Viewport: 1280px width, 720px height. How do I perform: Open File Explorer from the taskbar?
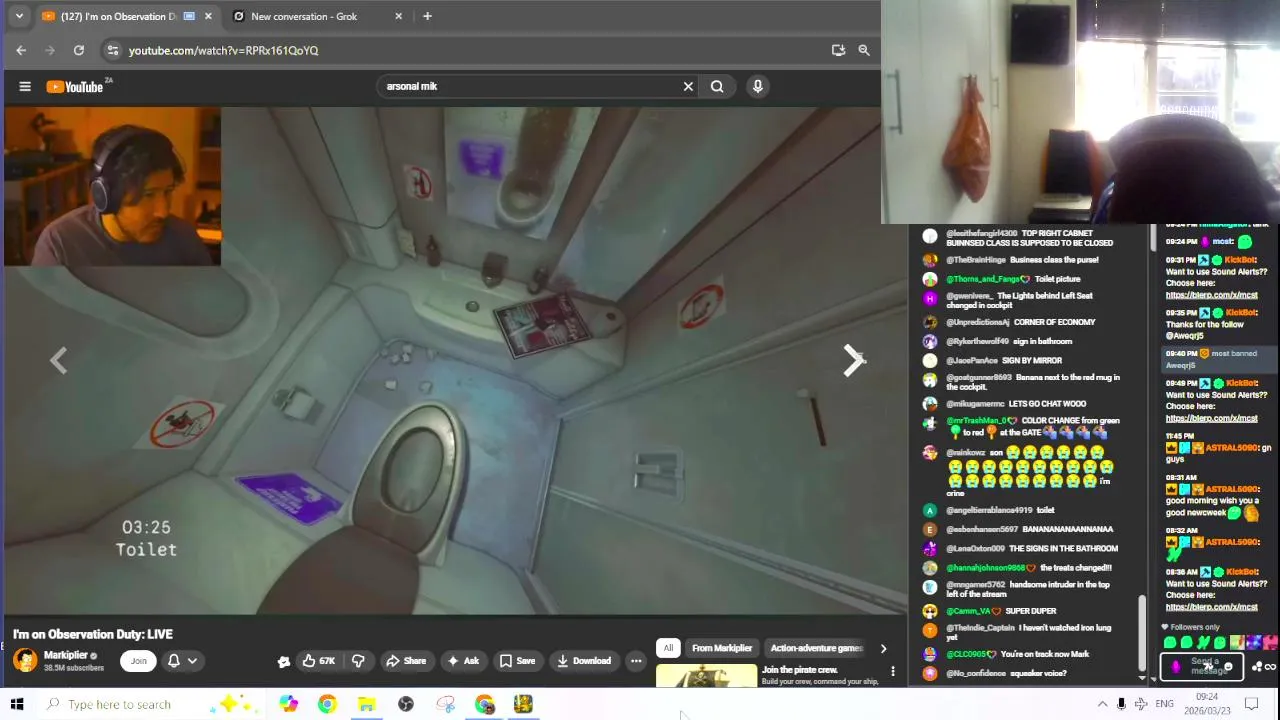pyautogui.click(x=366, y=704)
